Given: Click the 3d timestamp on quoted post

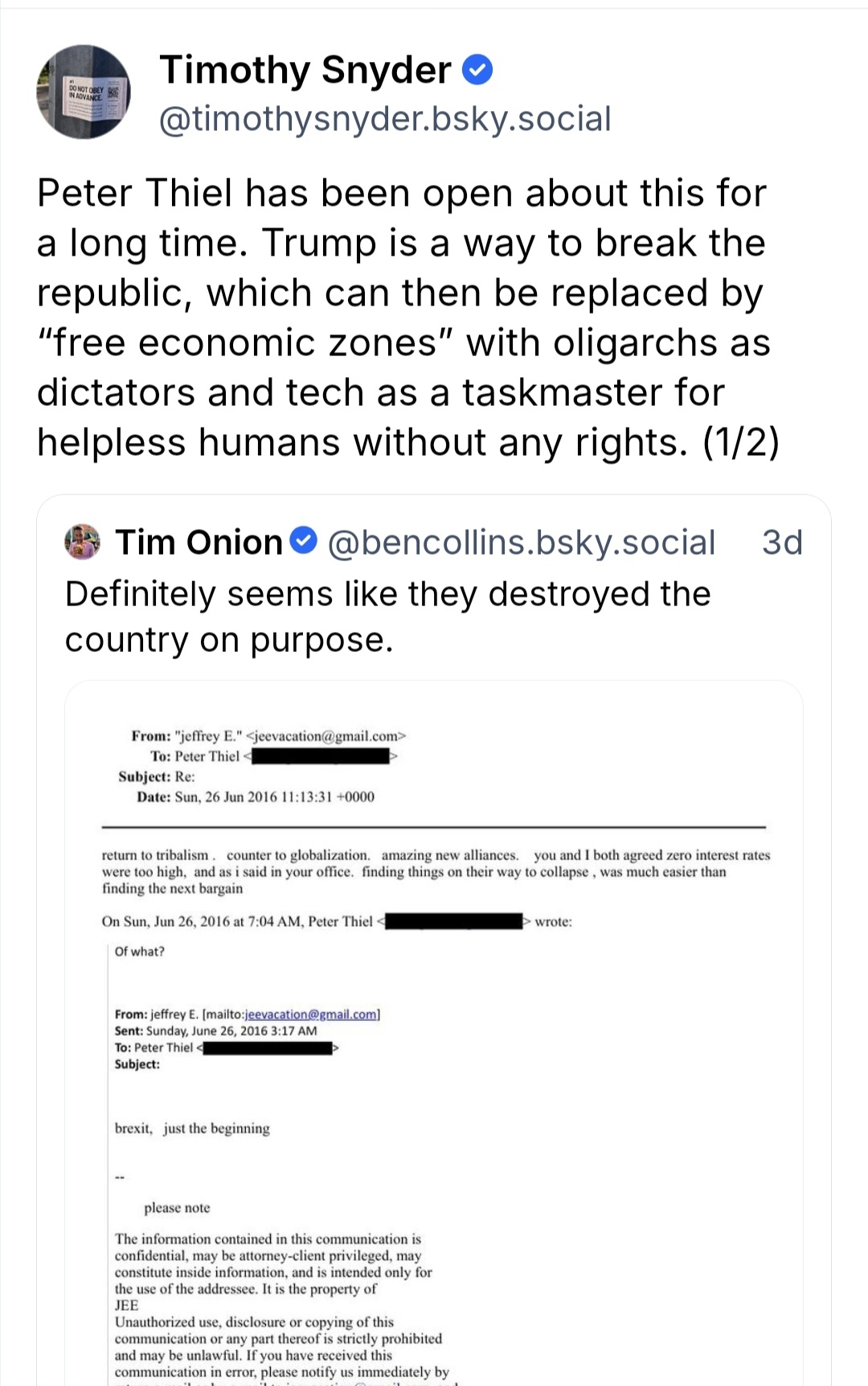Looking at the screenshot, I should [781, 543].
